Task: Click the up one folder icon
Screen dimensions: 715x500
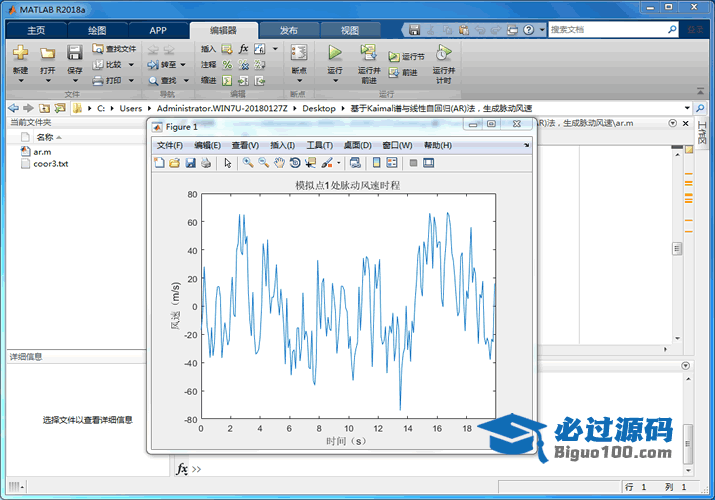Action: (x=44, y=108)
